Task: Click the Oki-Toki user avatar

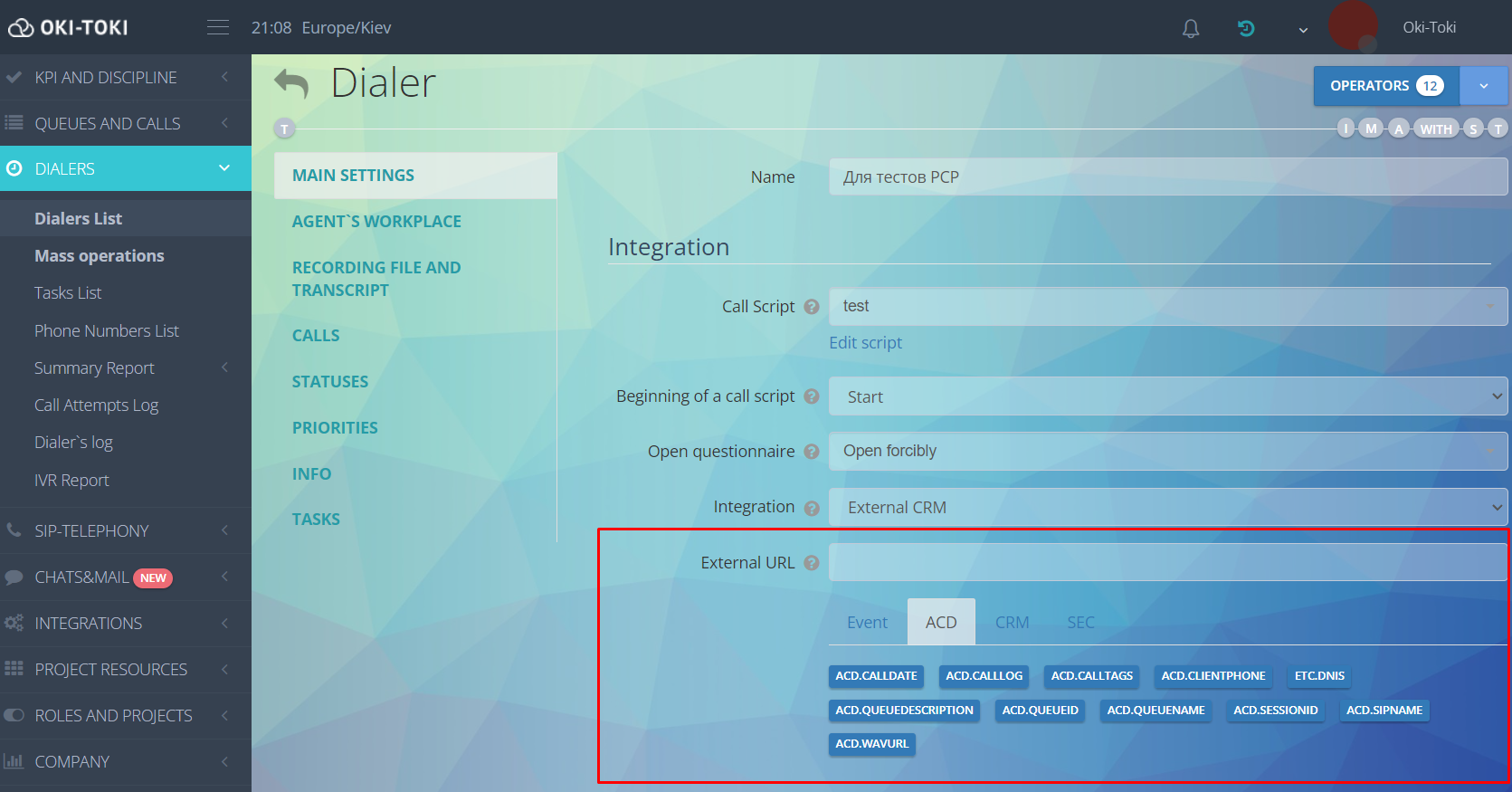Action: pos(1353,26)
